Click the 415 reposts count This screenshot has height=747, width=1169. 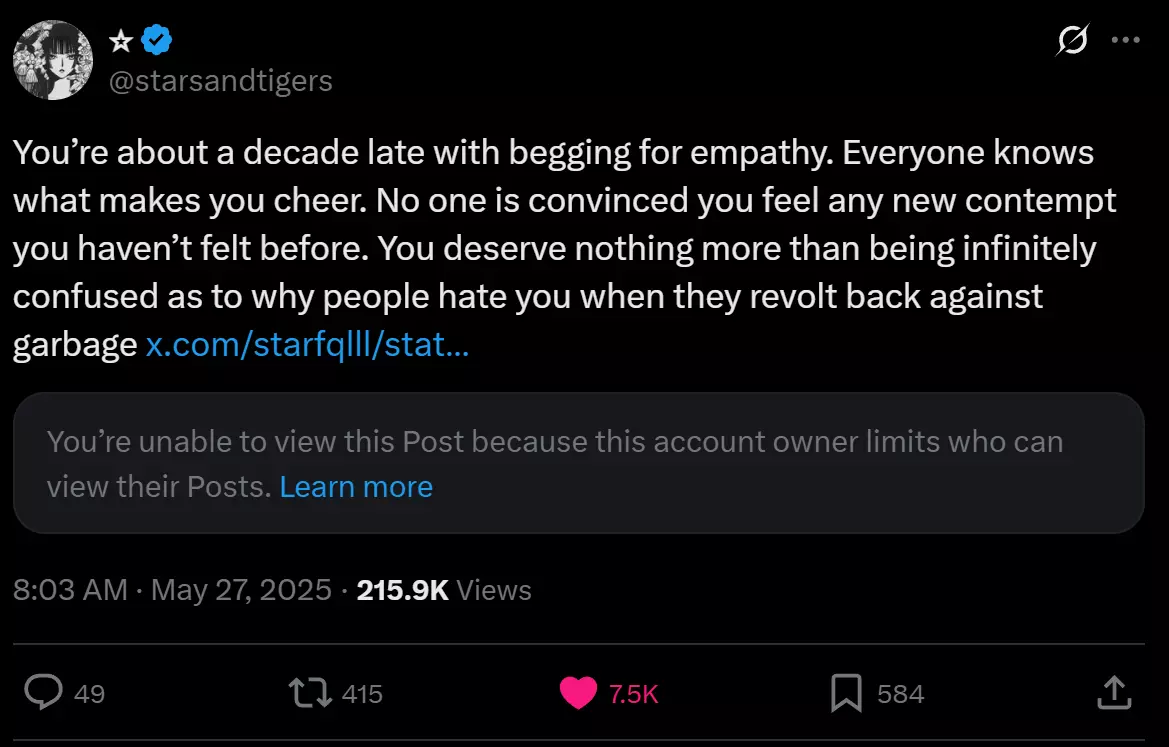pyautogui.click(x=362, y=693)
